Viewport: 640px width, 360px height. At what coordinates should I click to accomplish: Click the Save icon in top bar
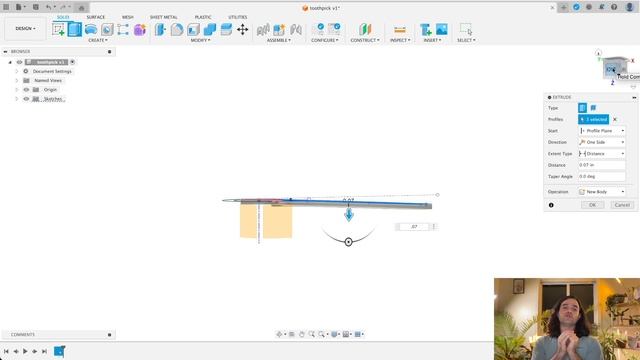(36, 7)
